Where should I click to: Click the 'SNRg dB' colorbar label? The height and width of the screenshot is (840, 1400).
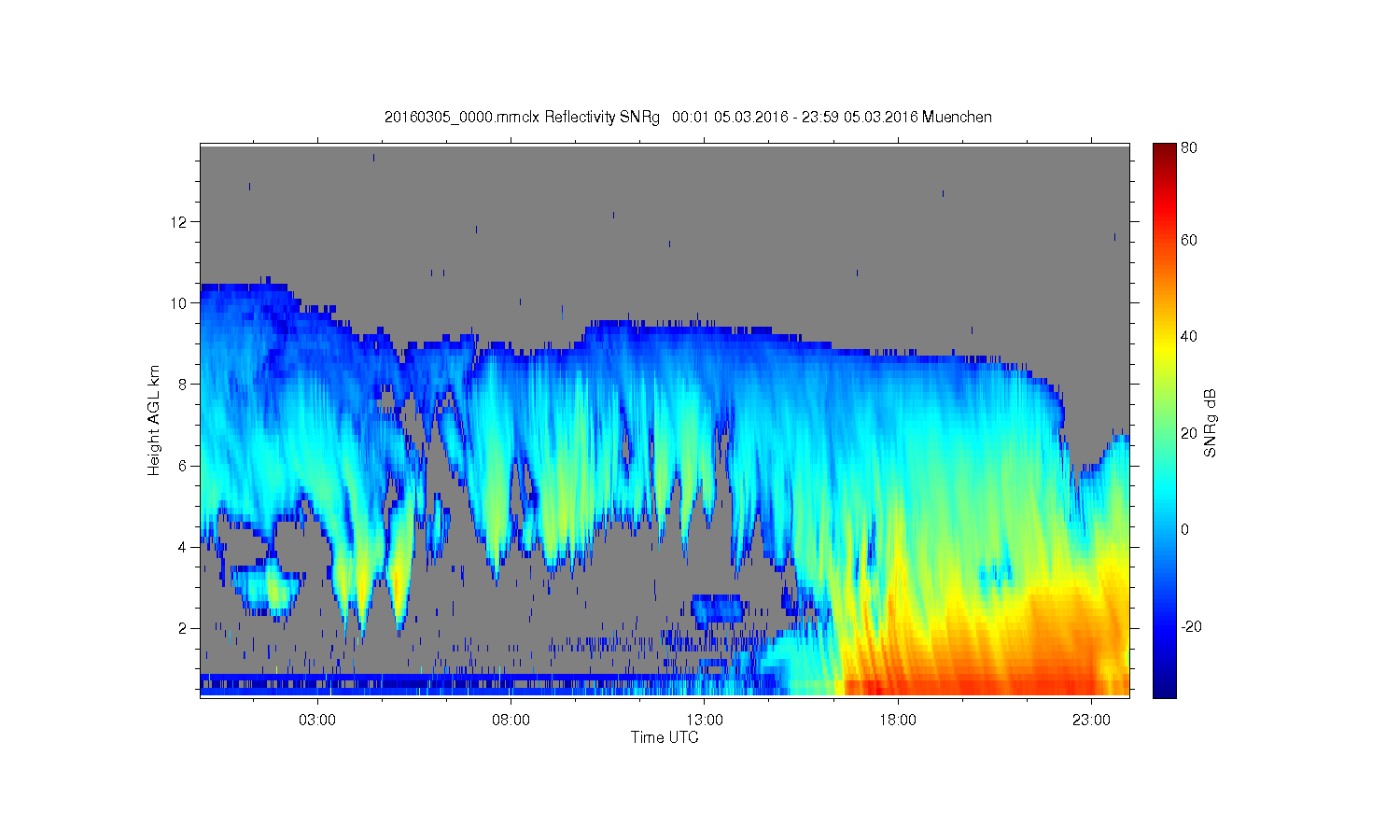1211,423
